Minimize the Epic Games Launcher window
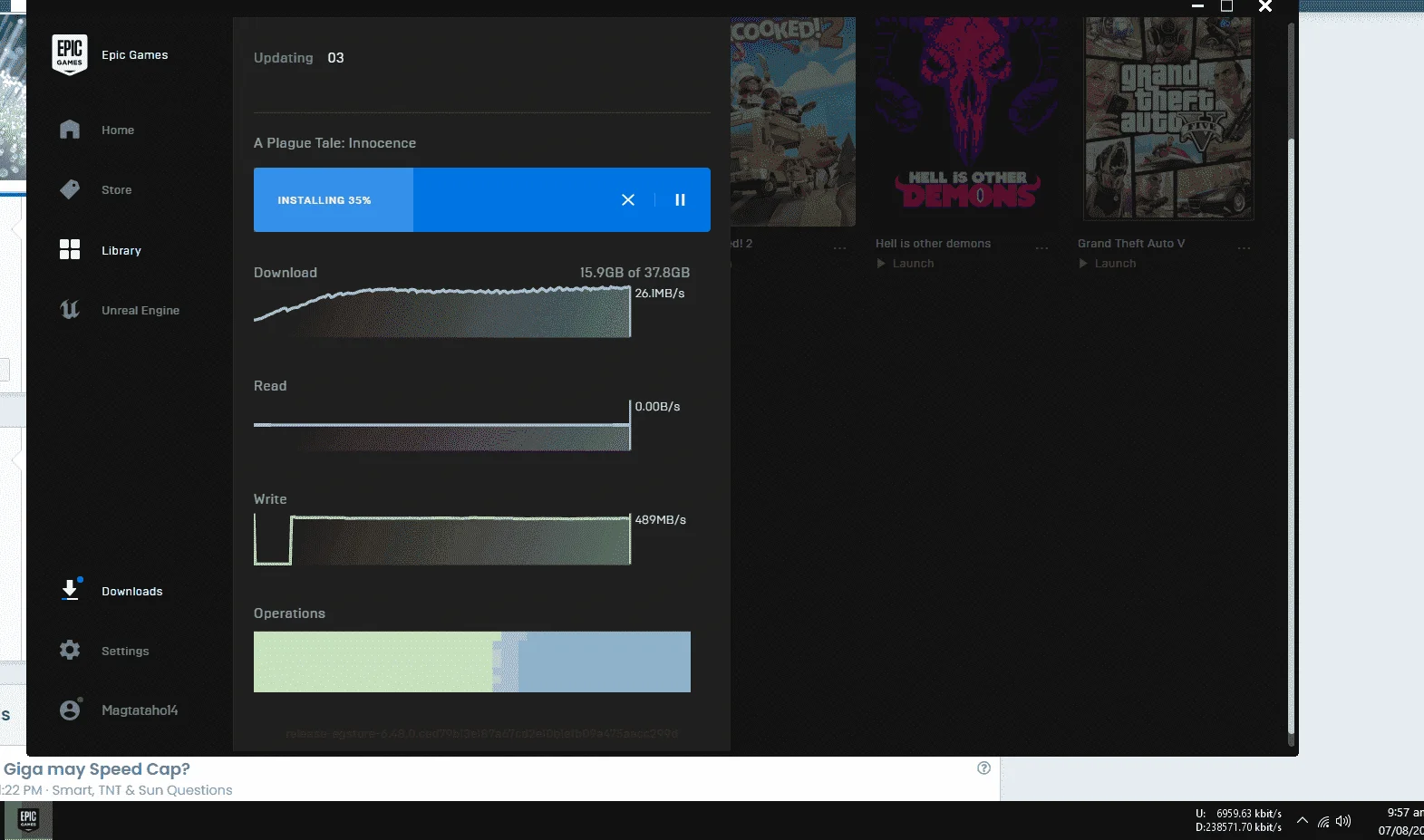1424x840 pixels. pos(1197,6)
